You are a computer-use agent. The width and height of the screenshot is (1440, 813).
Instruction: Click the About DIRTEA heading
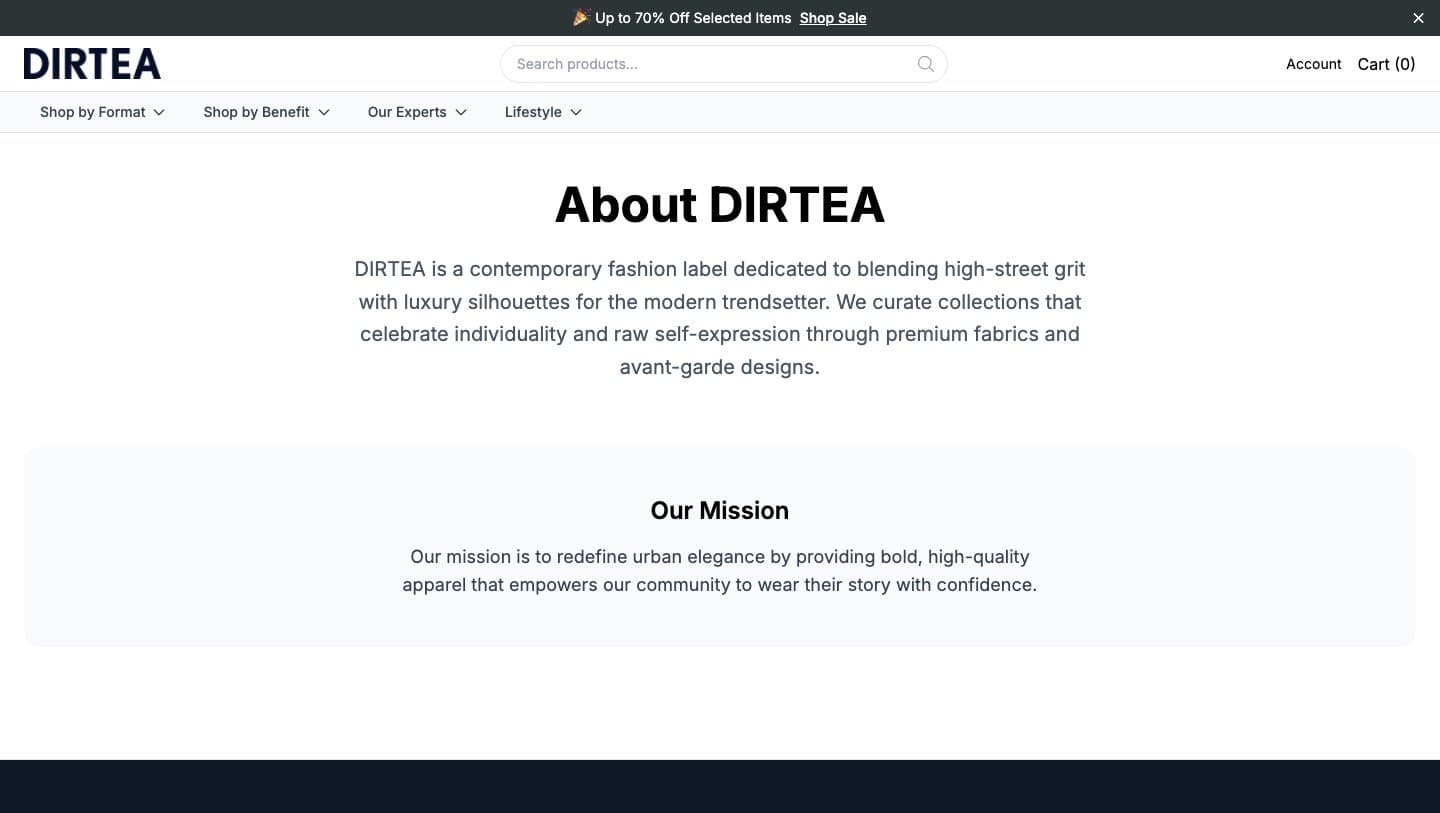(720, 205)
